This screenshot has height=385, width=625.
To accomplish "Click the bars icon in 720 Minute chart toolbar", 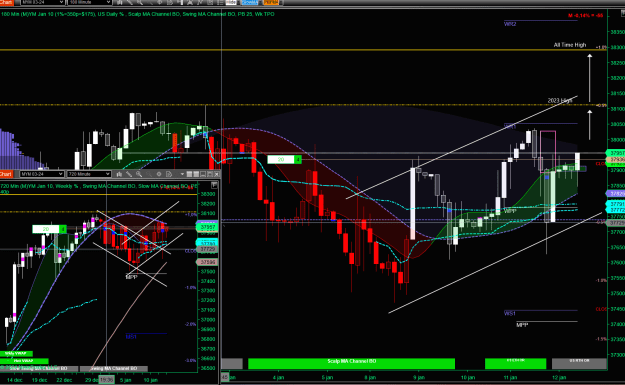I will pyautogui.click(x=119, y=174).
